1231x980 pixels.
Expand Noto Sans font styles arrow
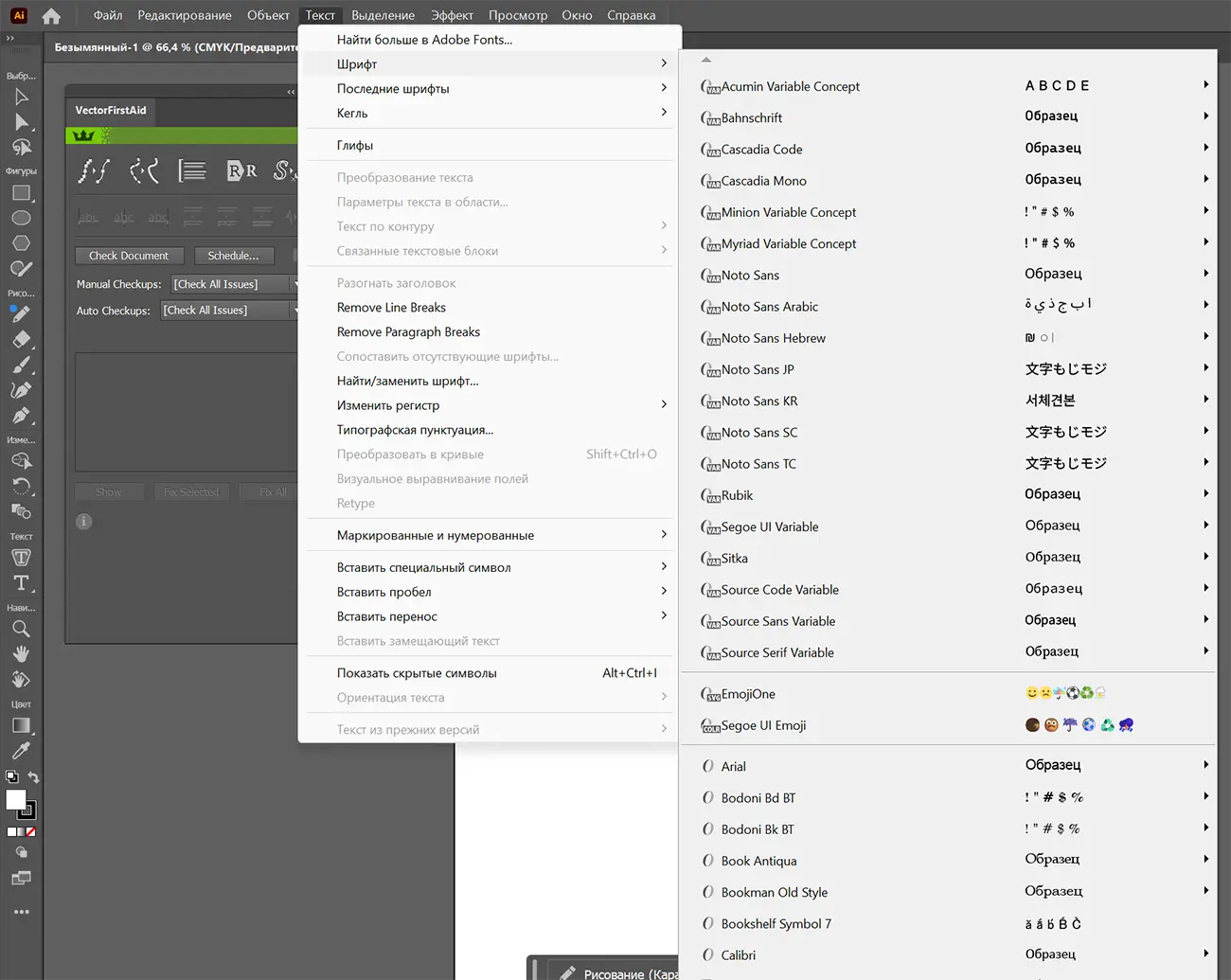(1205, 274)
